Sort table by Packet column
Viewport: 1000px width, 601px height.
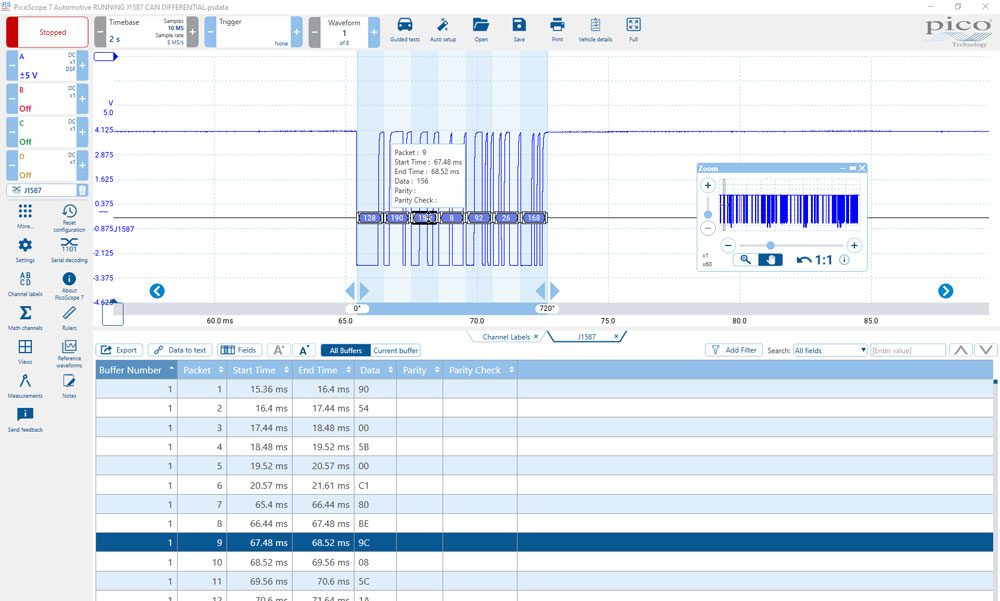click(203, 370)
